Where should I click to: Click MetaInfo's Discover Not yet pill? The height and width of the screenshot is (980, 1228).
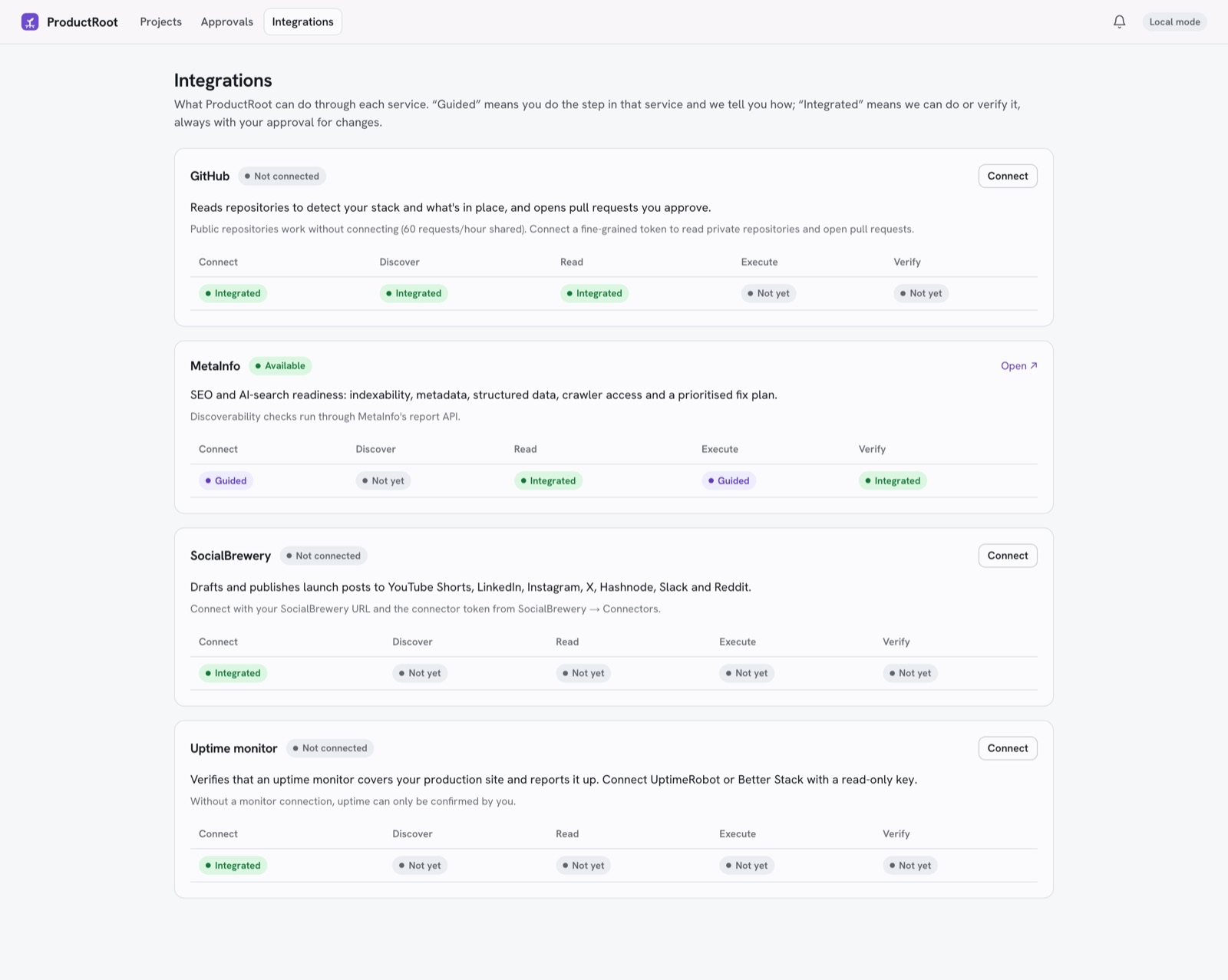[x=383, y=480]
